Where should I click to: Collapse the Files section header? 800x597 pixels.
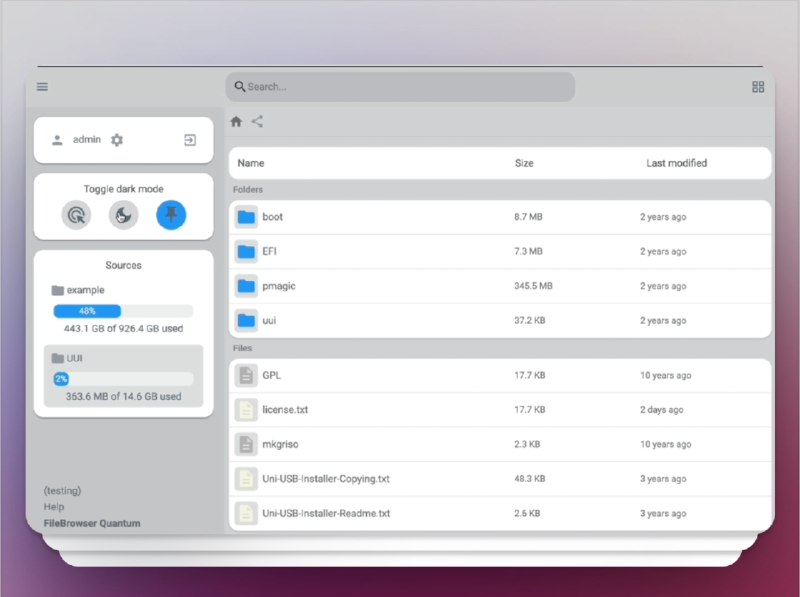click(x=244, y=348)
